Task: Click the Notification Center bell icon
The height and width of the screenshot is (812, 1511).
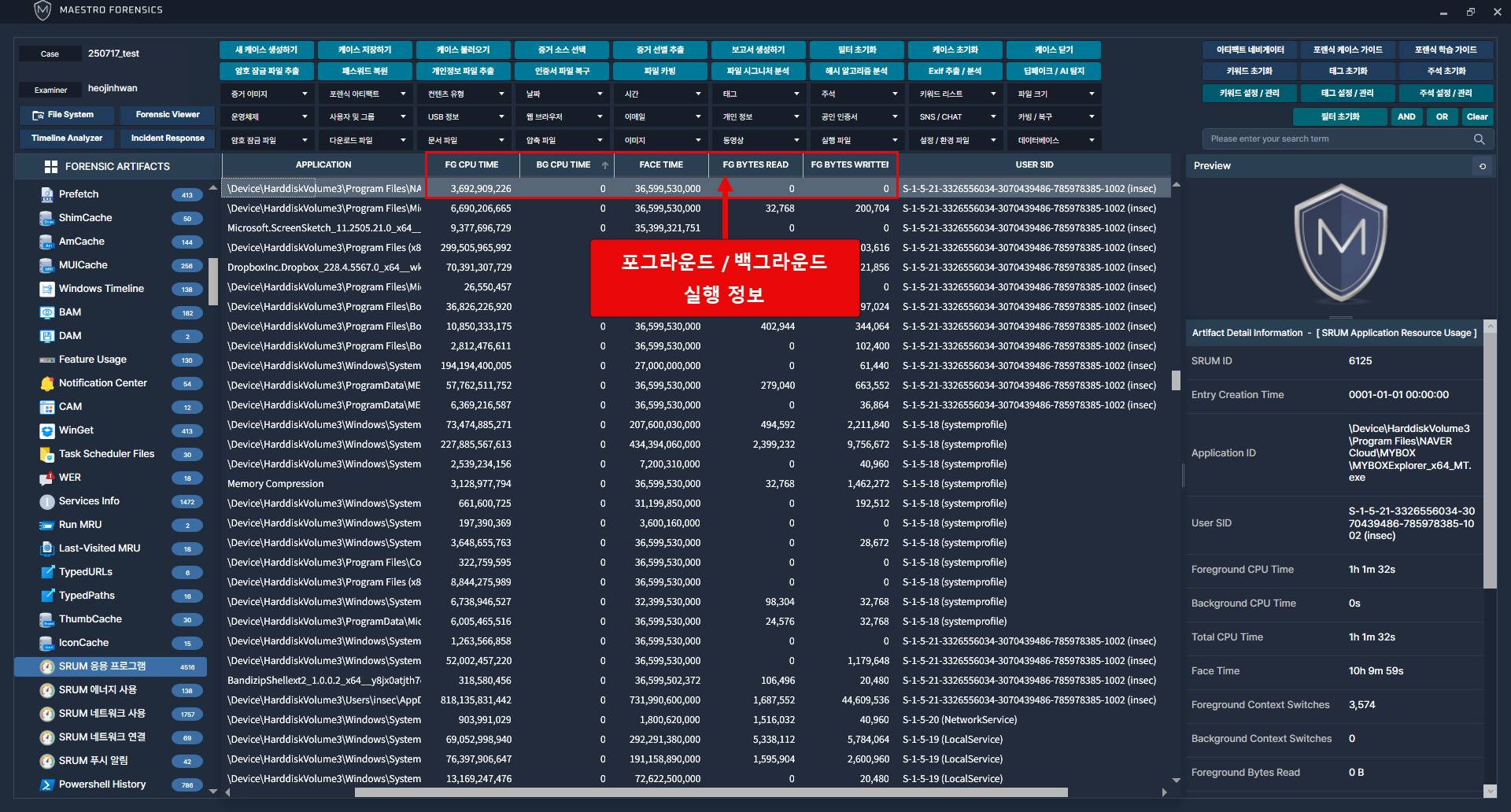Action: tap(46, 383)
